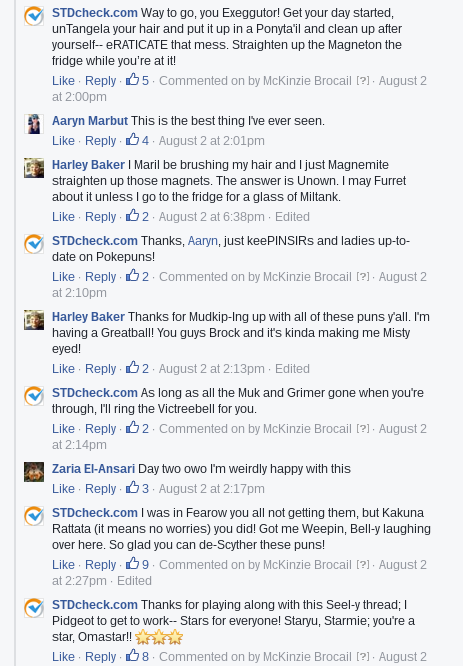Reply to Harley Baker's Maril comment
Image resolution: width=463 pixels, height=666 pixels.
(100, 217)
